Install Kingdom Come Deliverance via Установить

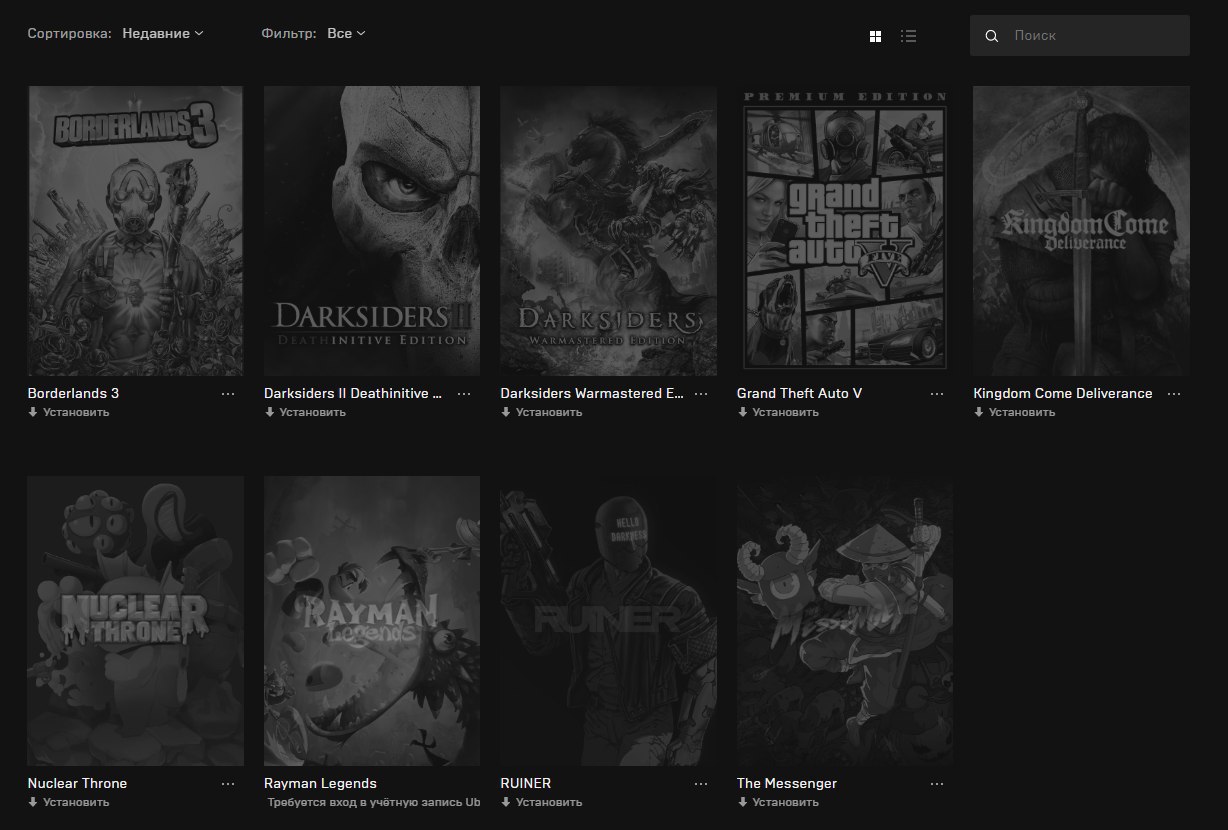[1015, 412]
